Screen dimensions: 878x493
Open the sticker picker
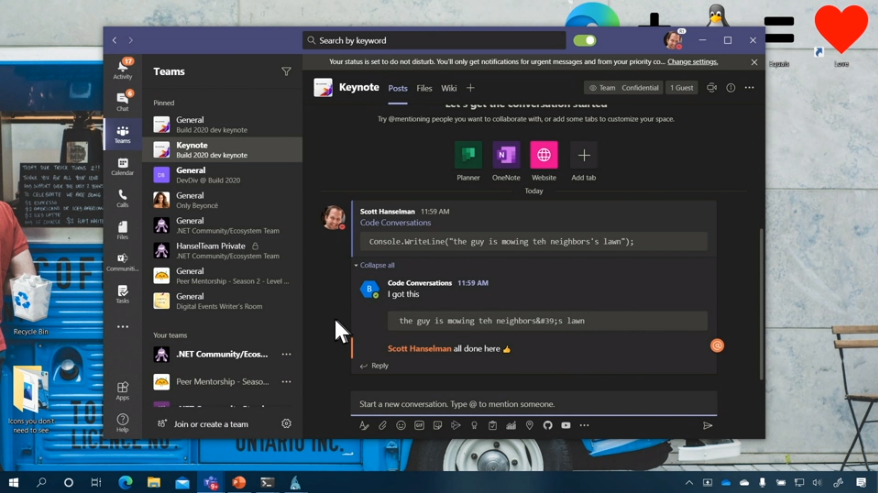[x=437, y=425]
